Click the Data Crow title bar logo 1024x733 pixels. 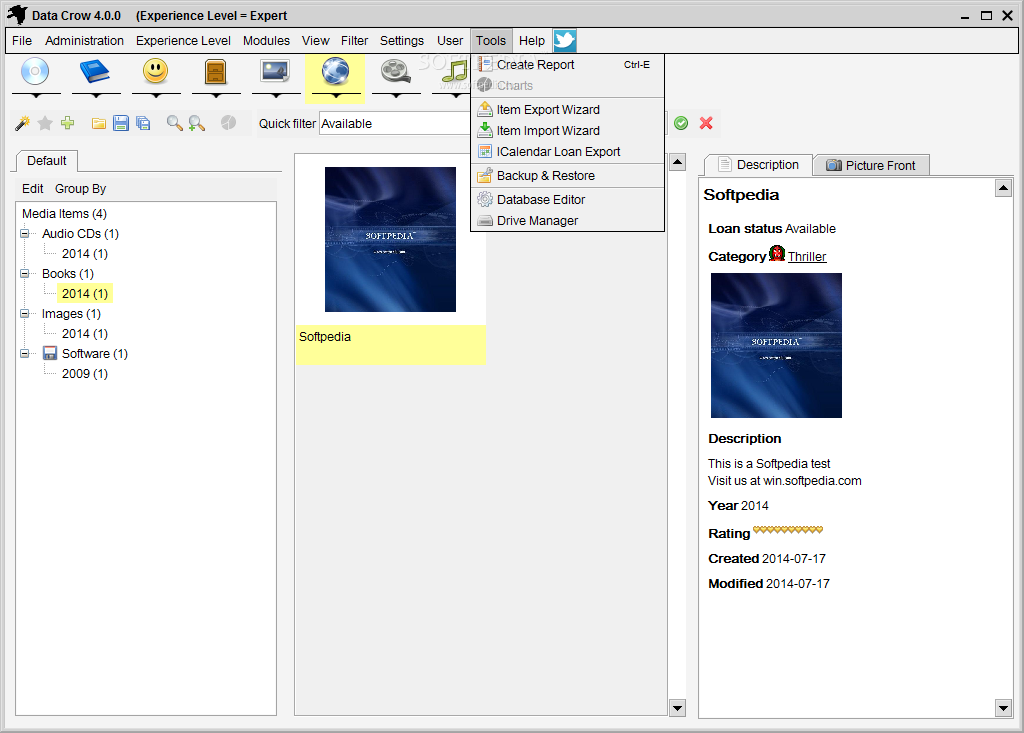tap(18, 14)
